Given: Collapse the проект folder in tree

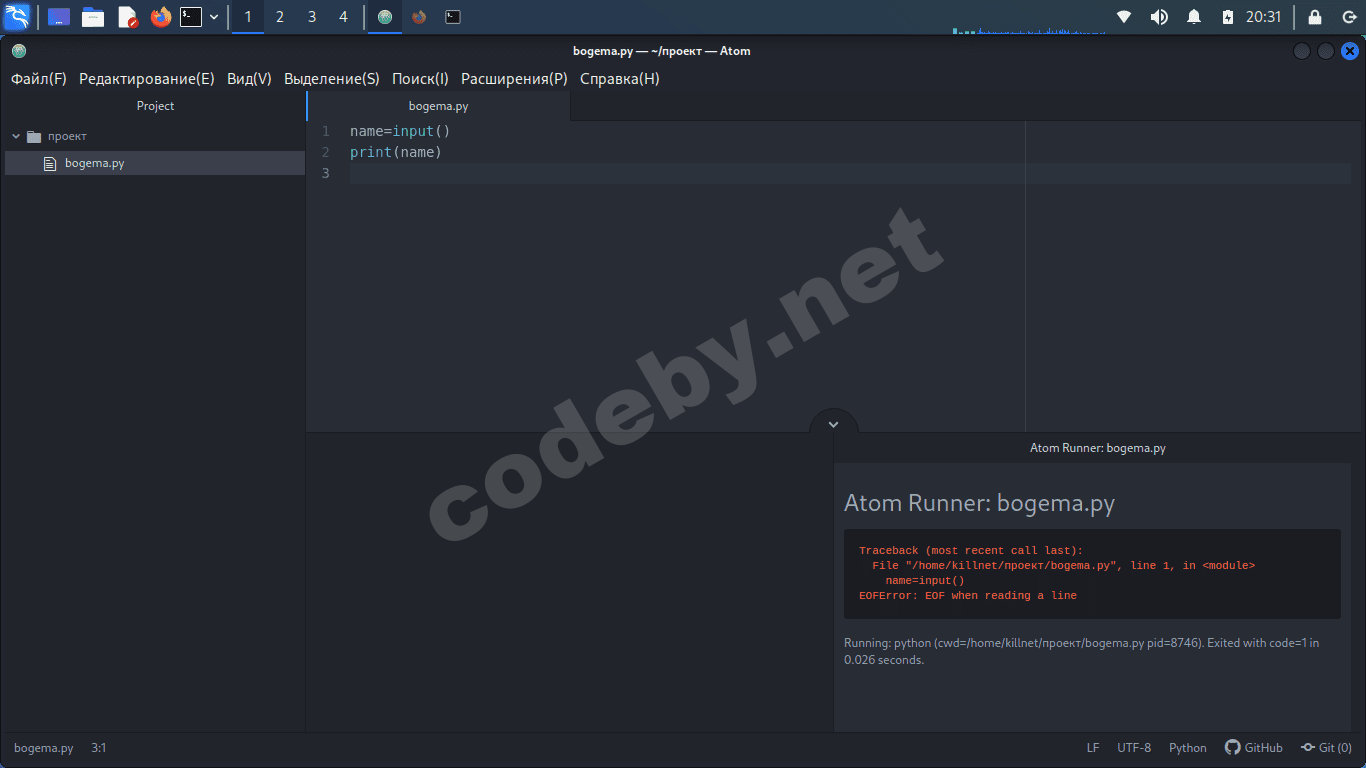Looking at the screenshot, I should tap(17, 136).
